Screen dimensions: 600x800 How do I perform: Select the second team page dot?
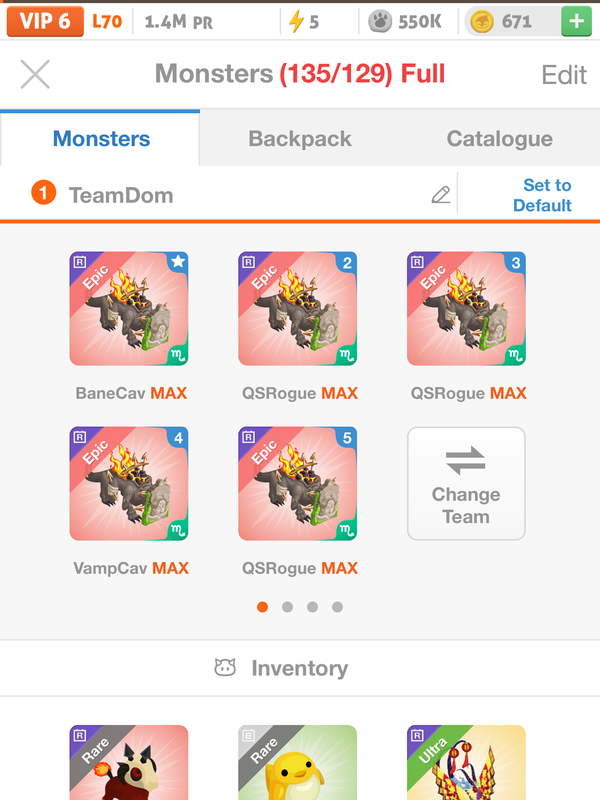click(287, 607)
